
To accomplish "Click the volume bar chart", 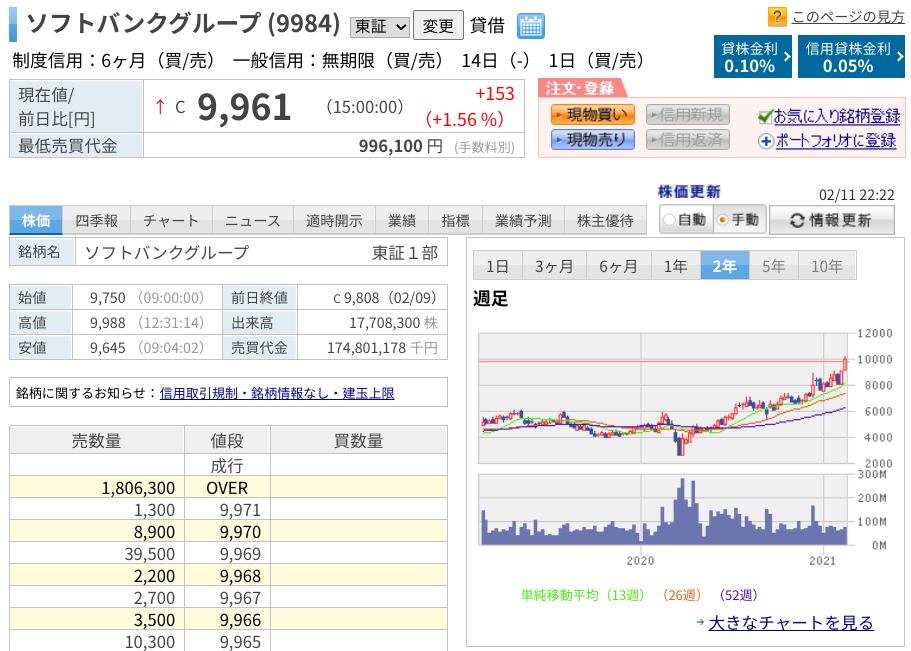I will tap(663, 510).
